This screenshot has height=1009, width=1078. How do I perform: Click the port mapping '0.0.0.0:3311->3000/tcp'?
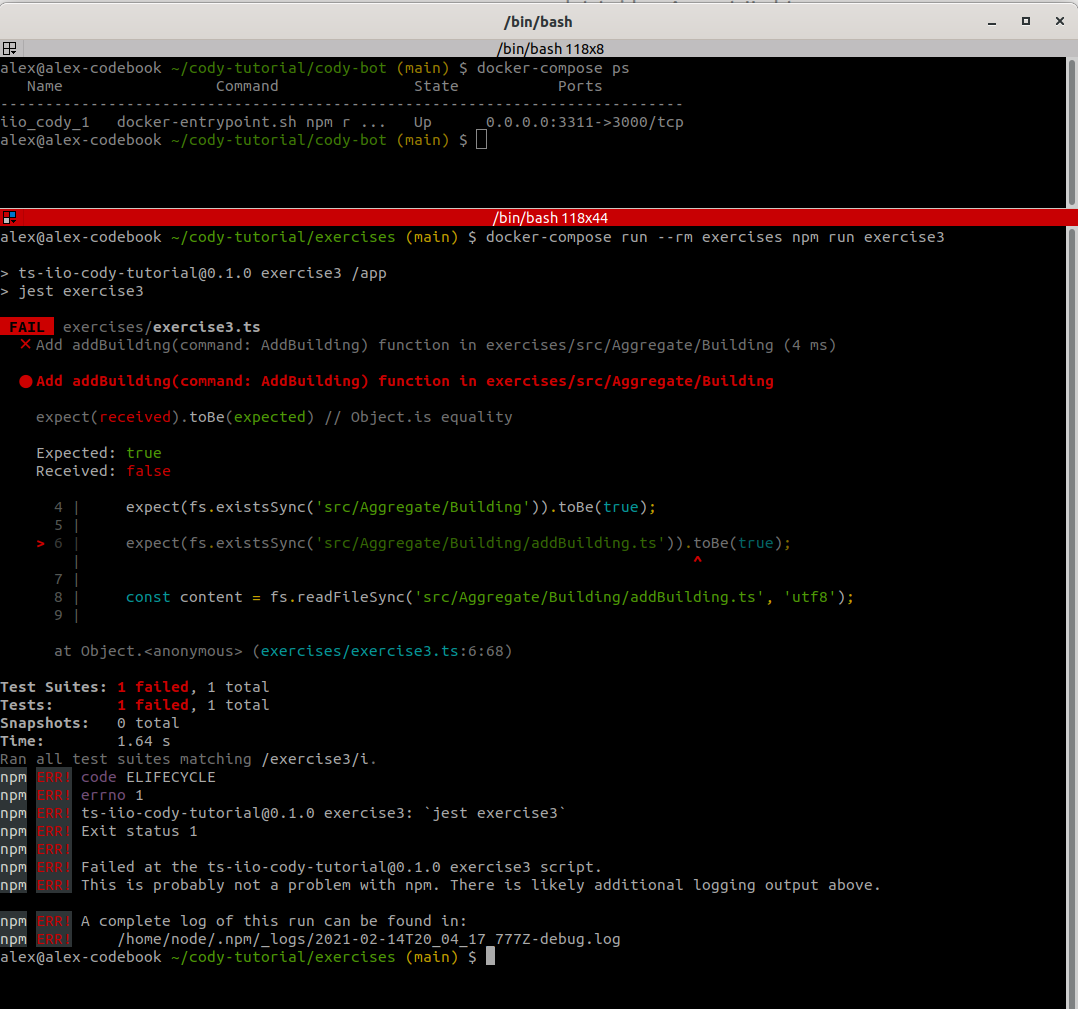(x=584, y=122)
